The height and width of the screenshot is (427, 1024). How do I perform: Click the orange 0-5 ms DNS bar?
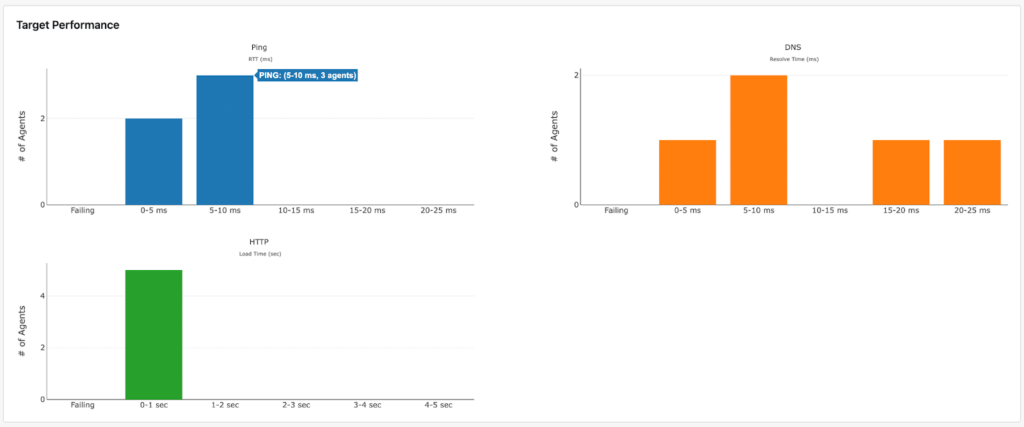click(x=687, y=172)
